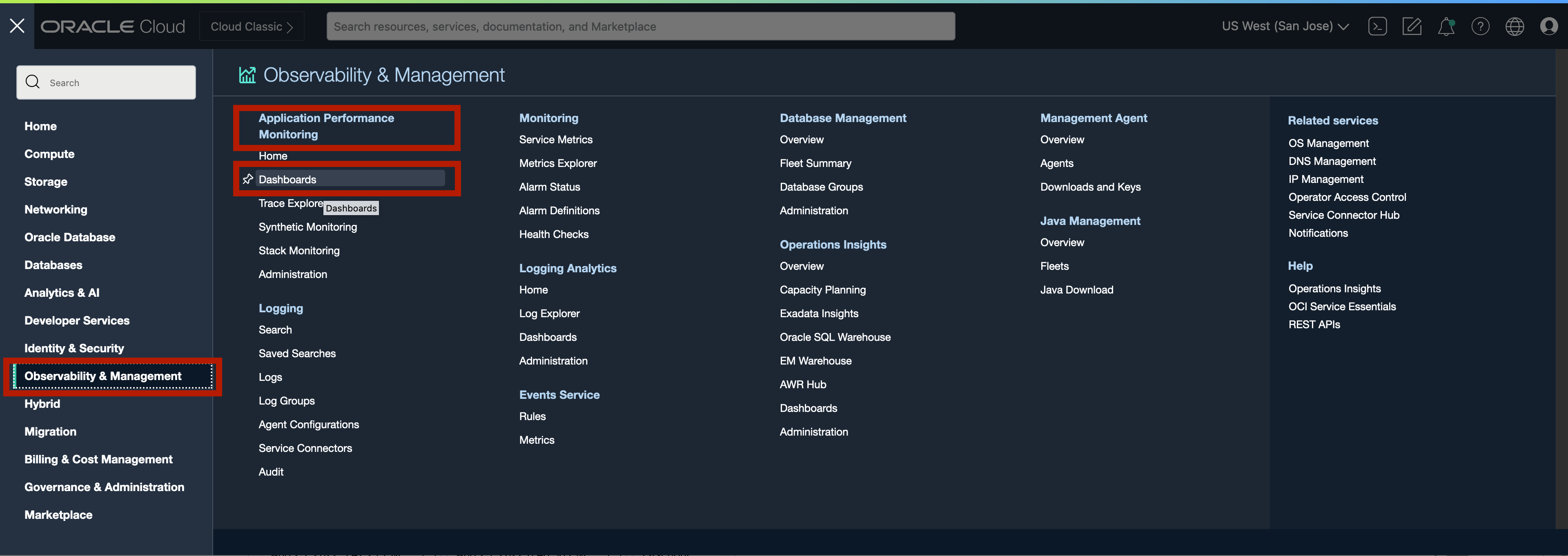
Task: Open the Identity & Security menu
Action: tap(73, 347)
